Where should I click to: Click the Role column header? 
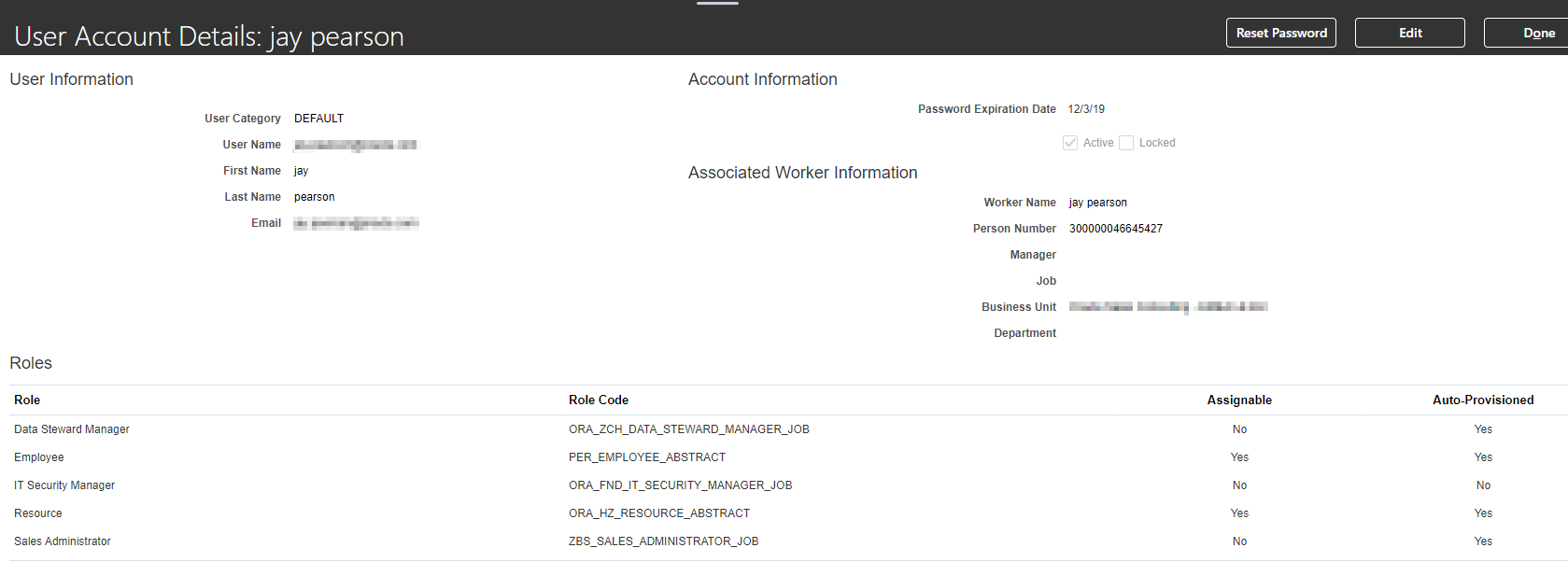27,400
